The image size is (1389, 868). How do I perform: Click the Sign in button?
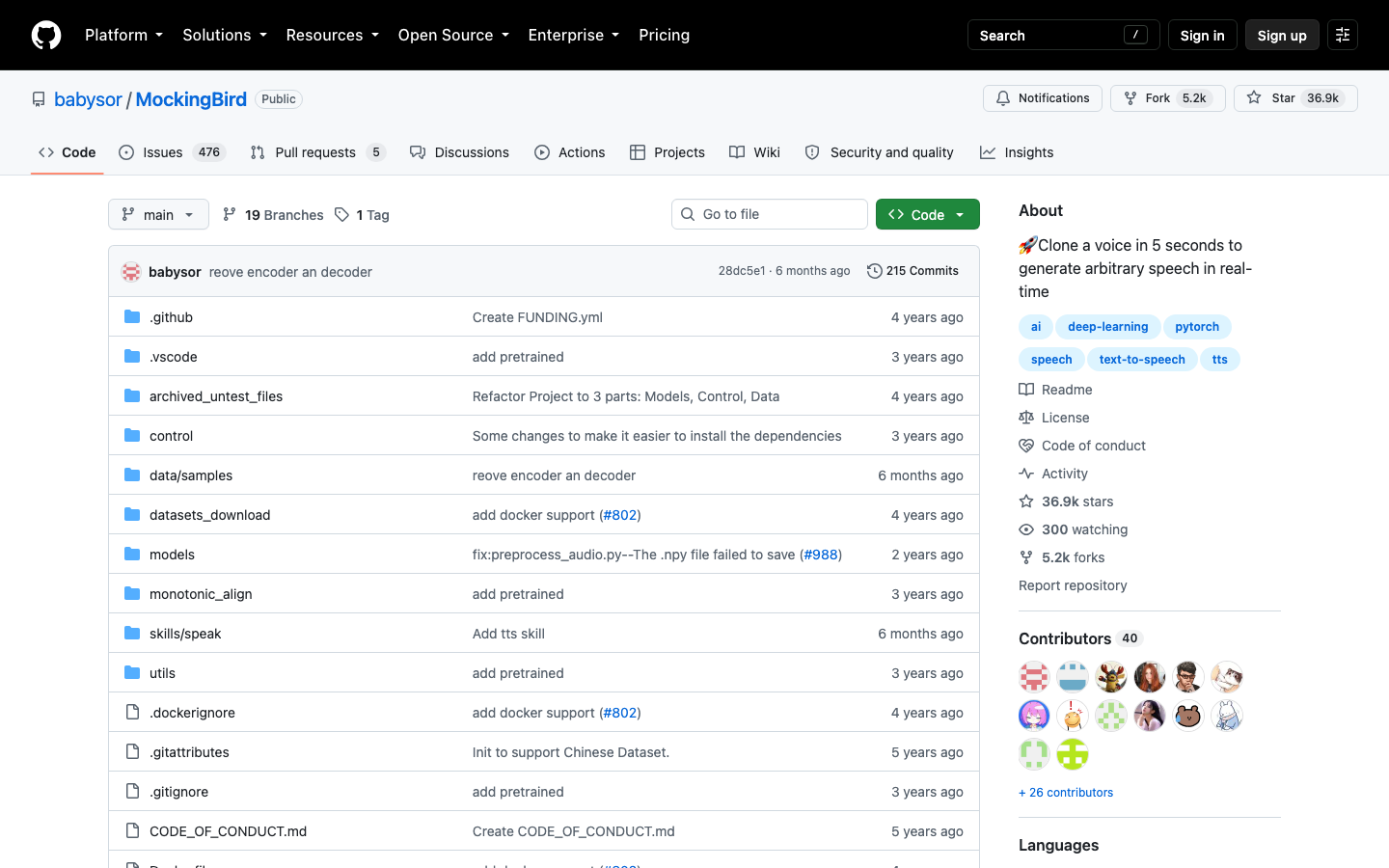coord(1202,35)
